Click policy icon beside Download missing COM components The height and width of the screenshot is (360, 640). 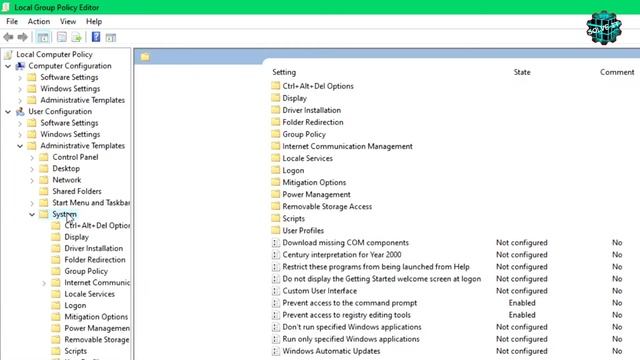point(276,243)
